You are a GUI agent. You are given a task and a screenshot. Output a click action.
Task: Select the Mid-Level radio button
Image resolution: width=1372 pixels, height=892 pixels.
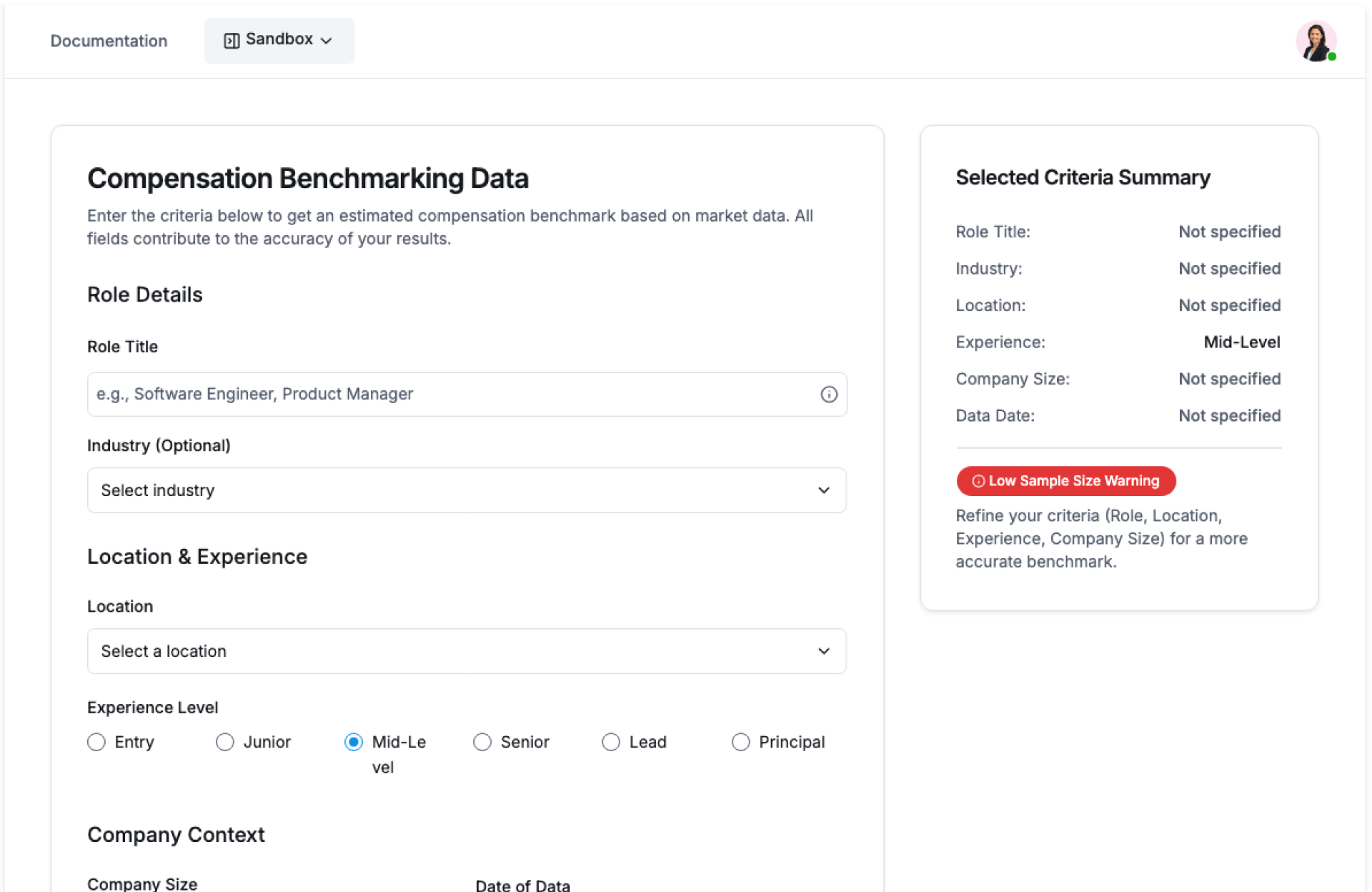[x=354, y=742]
